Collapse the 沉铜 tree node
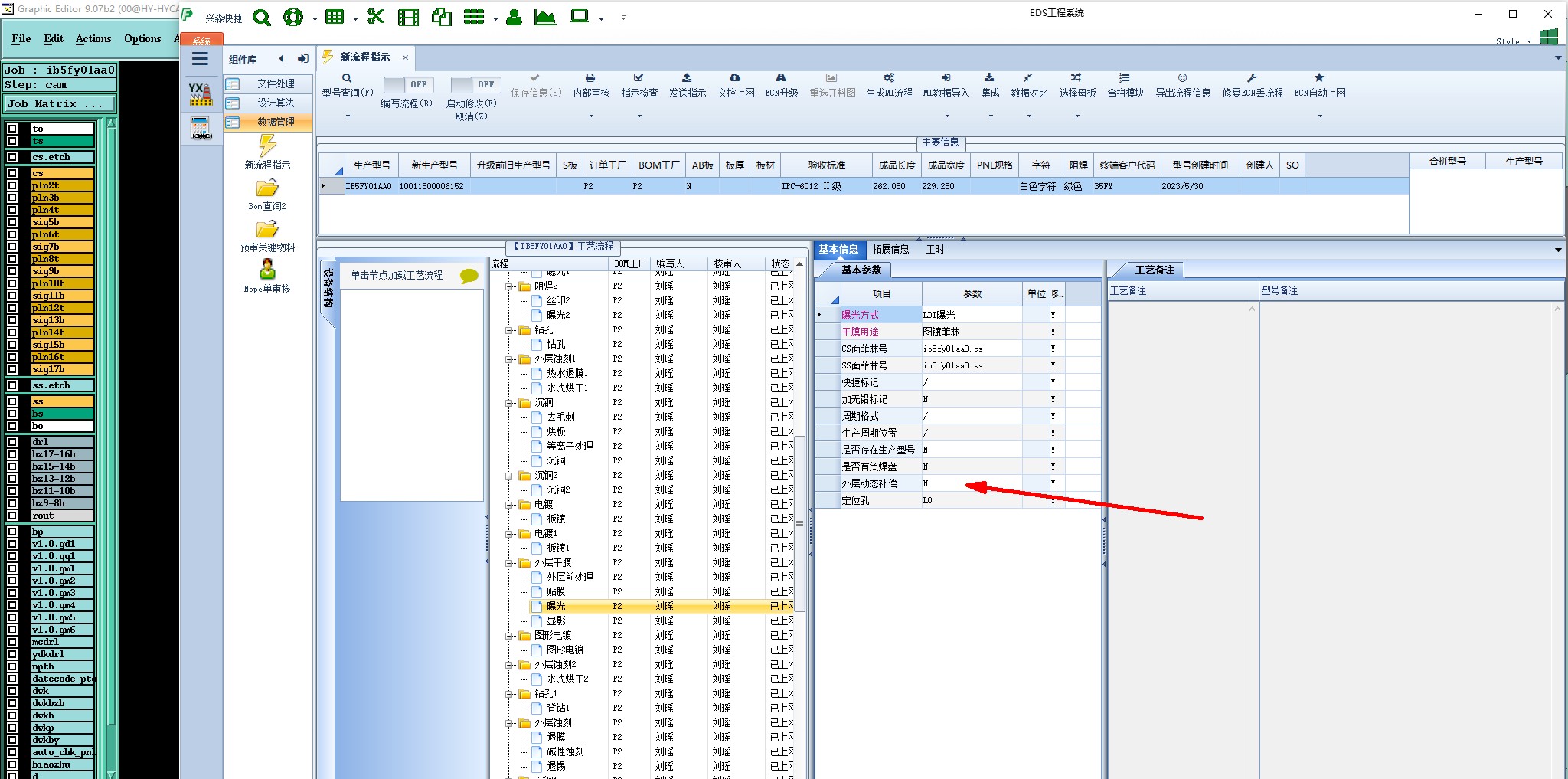Image resolution: width=1568 pixels, height=779 pixels. 509,403
